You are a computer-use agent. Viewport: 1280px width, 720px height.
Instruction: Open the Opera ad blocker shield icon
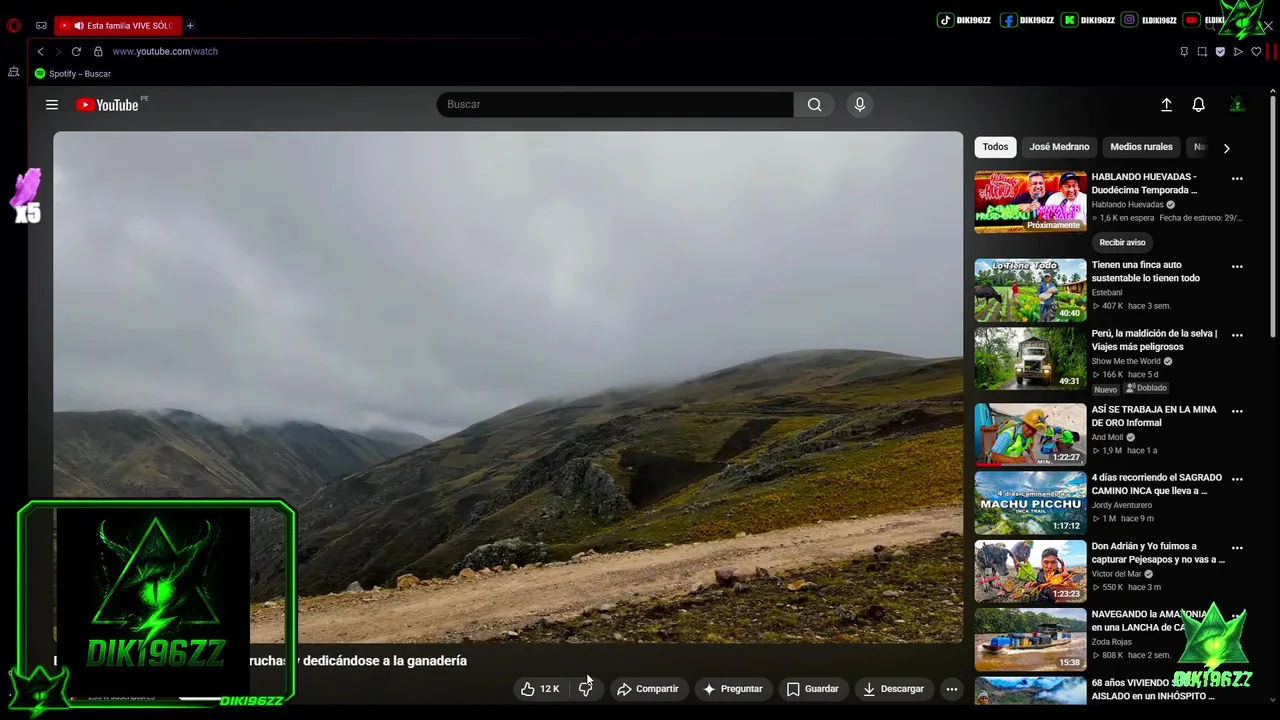click(1220, 51)
